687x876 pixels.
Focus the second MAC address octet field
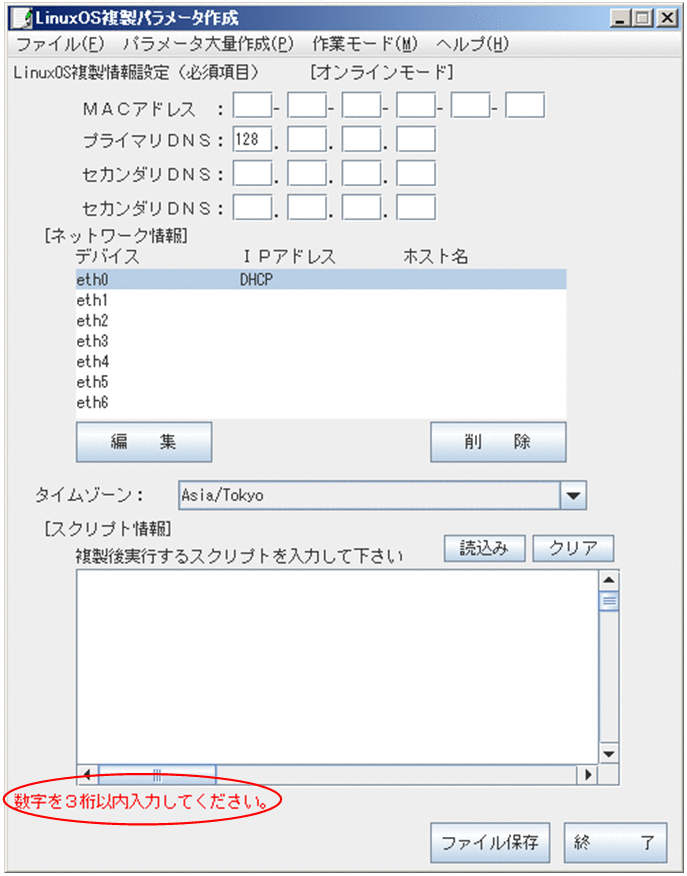click(x=307, y=106)
